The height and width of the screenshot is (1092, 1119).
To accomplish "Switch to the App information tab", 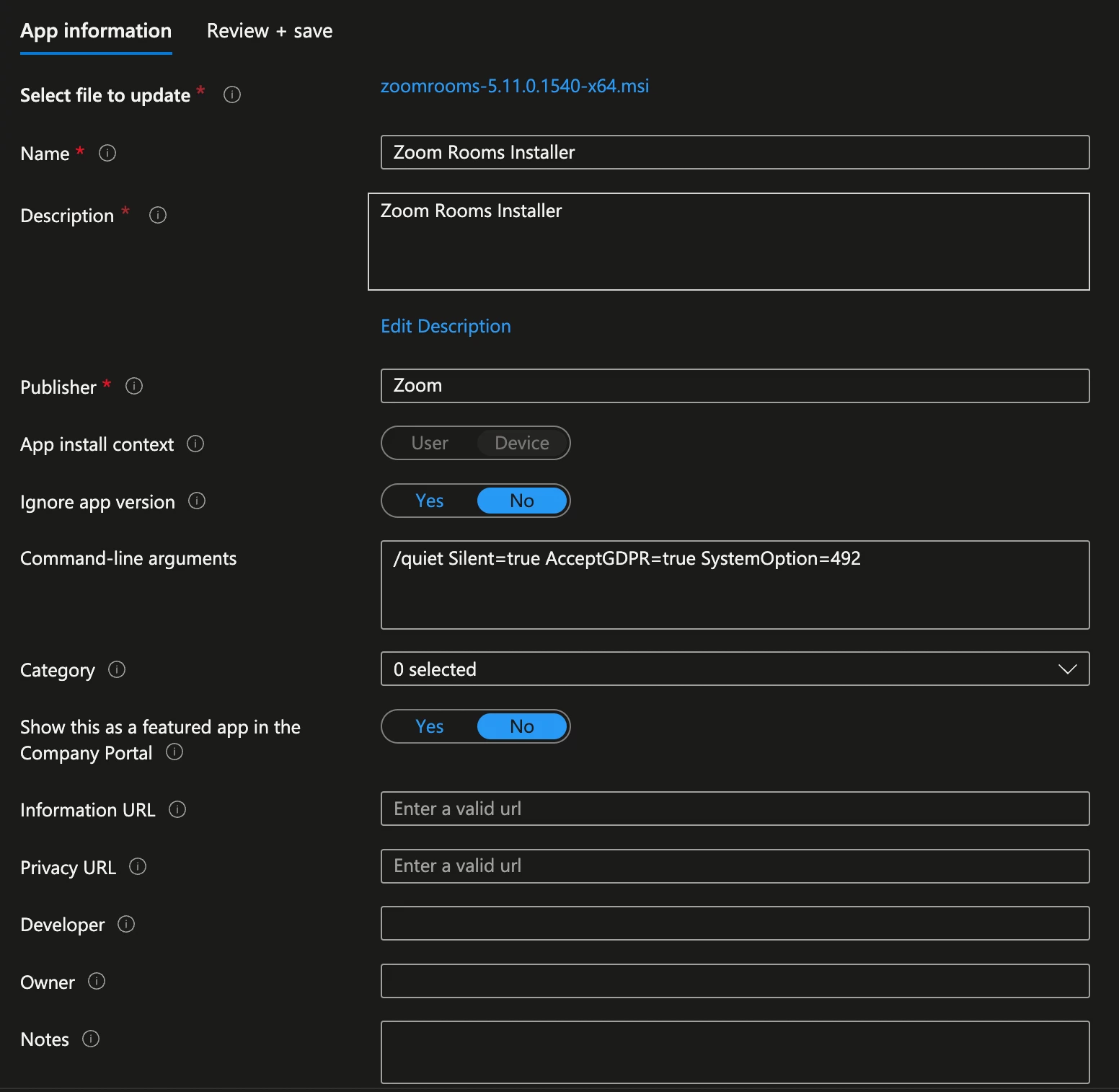I will [96, 31].
